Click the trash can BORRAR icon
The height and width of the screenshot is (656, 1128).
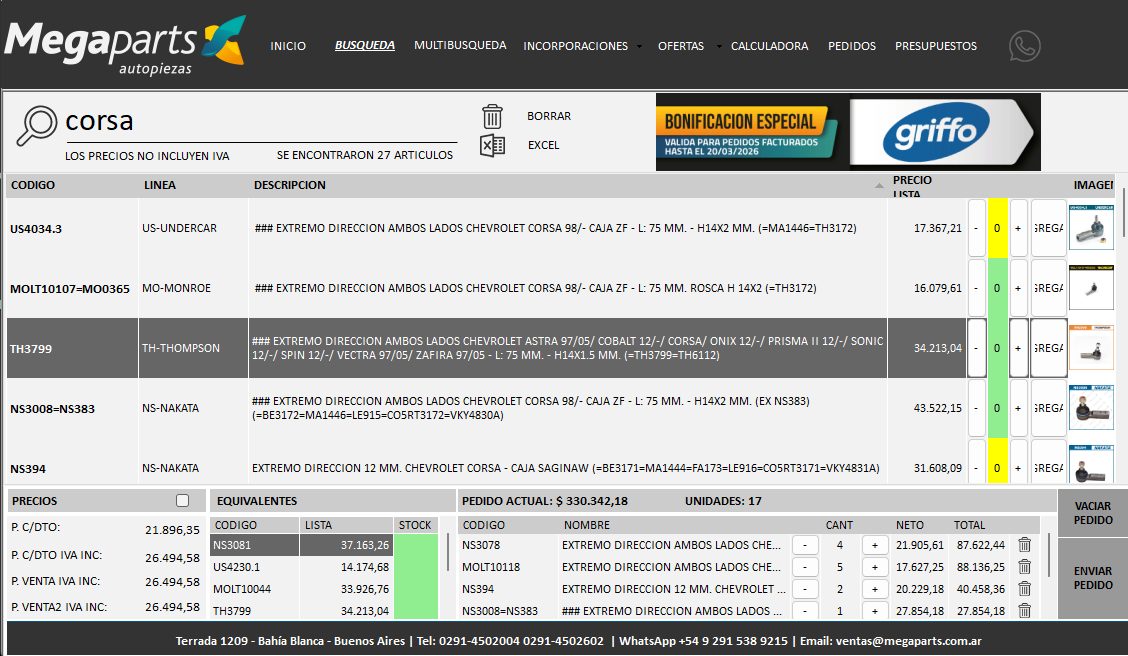492,116
